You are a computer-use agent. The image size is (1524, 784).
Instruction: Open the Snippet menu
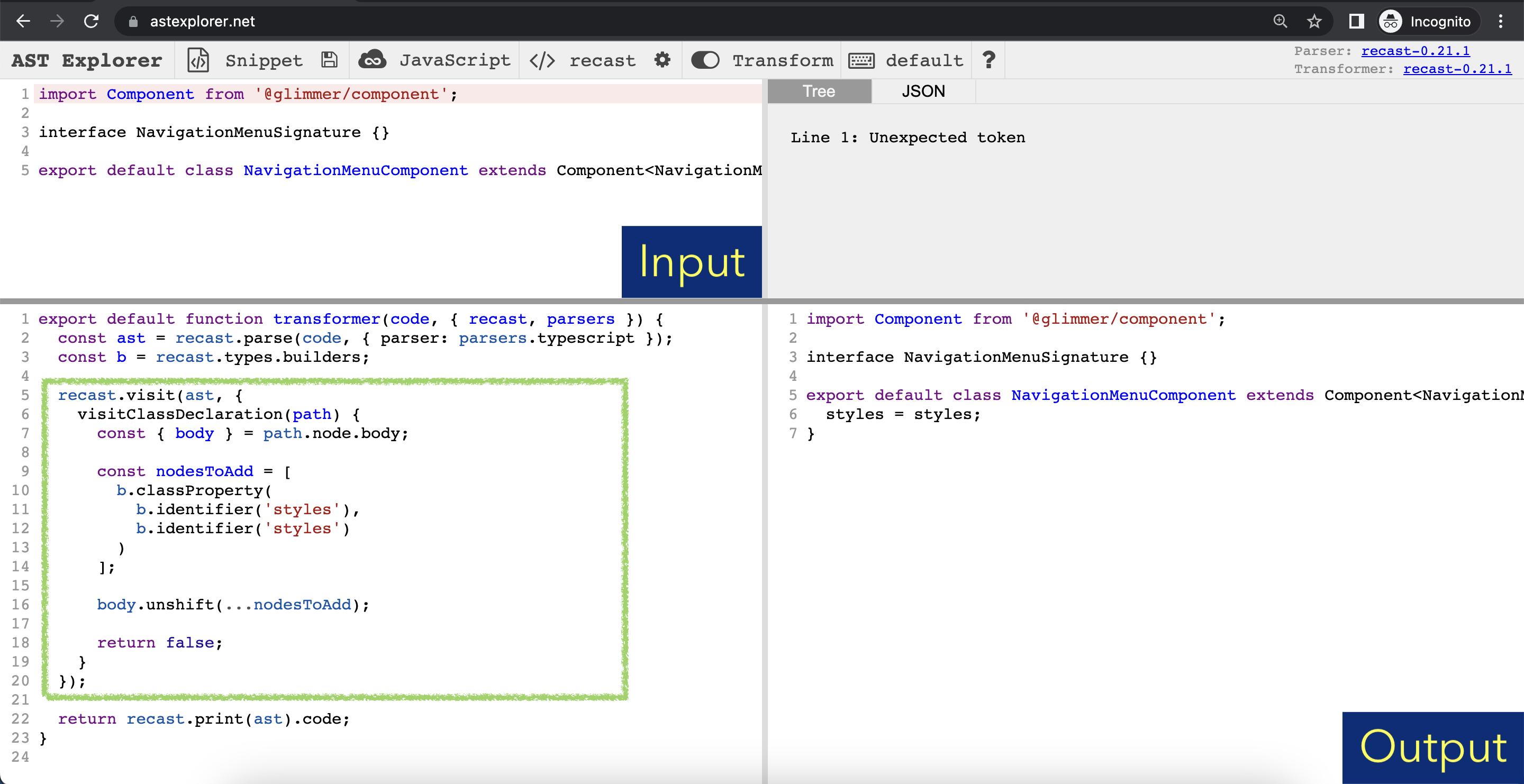264,60
